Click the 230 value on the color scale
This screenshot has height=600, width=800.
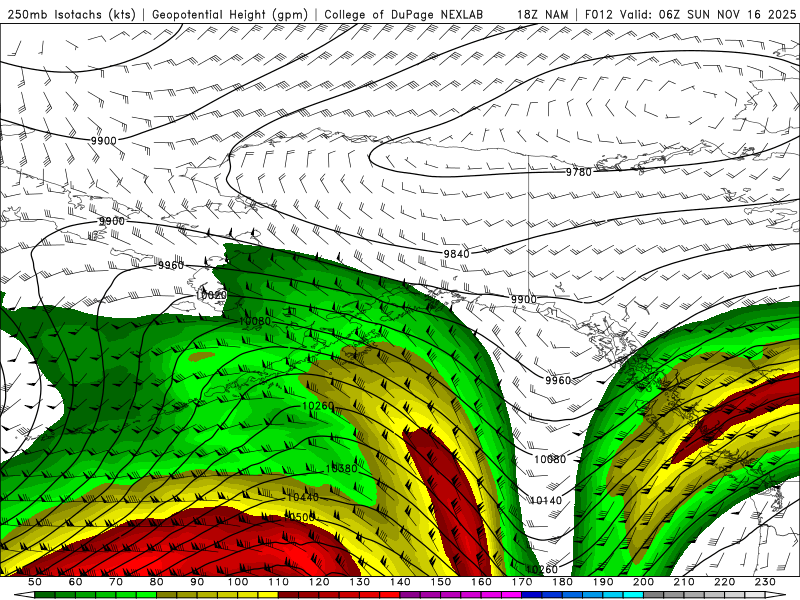pos(765,582)
